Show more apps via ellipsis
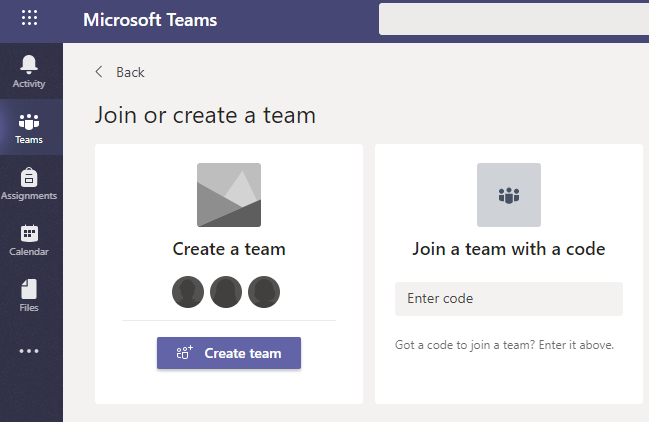 coord(29,351)
